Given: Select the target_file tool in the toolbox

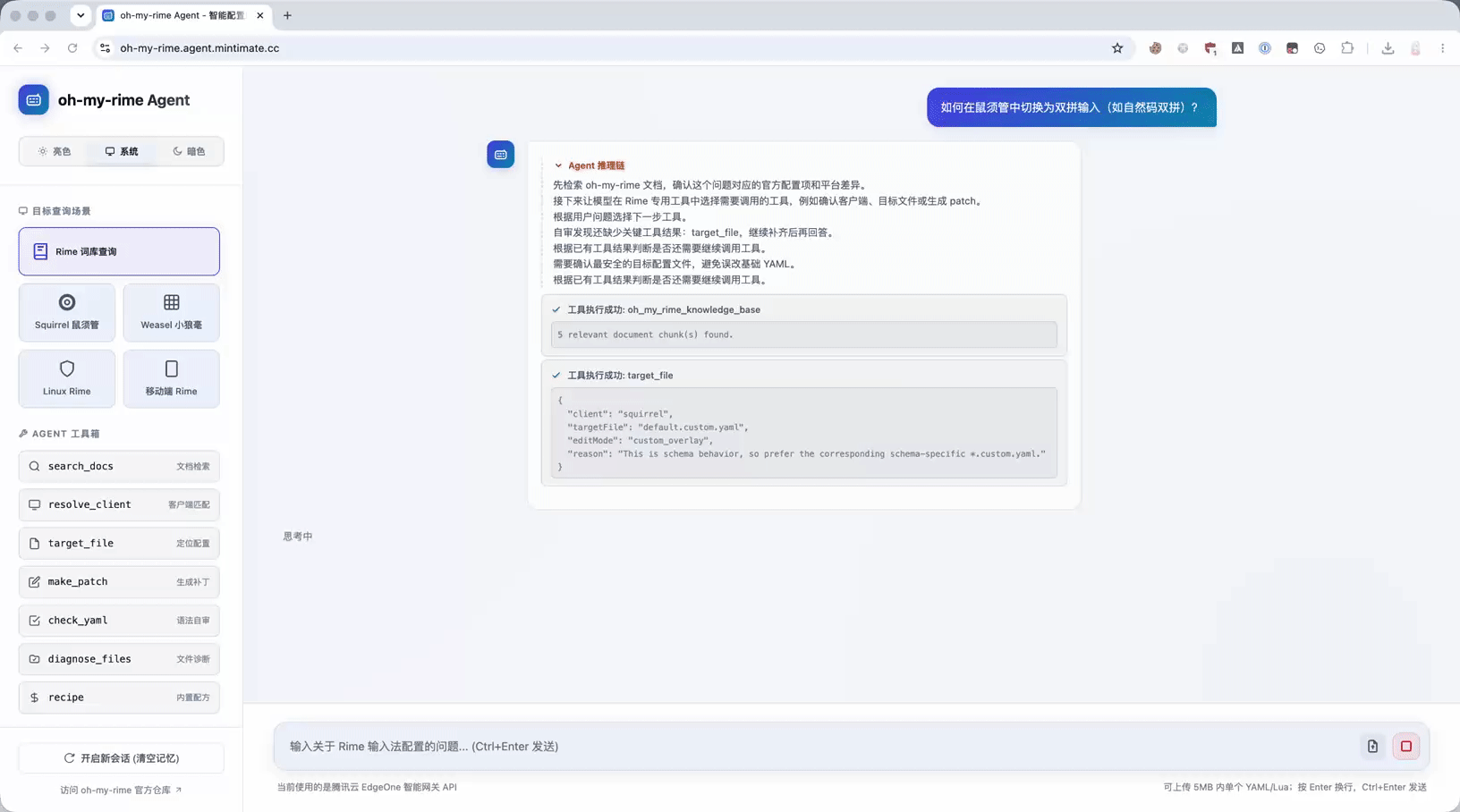Looking at the screenshot, I should point(119,544).
